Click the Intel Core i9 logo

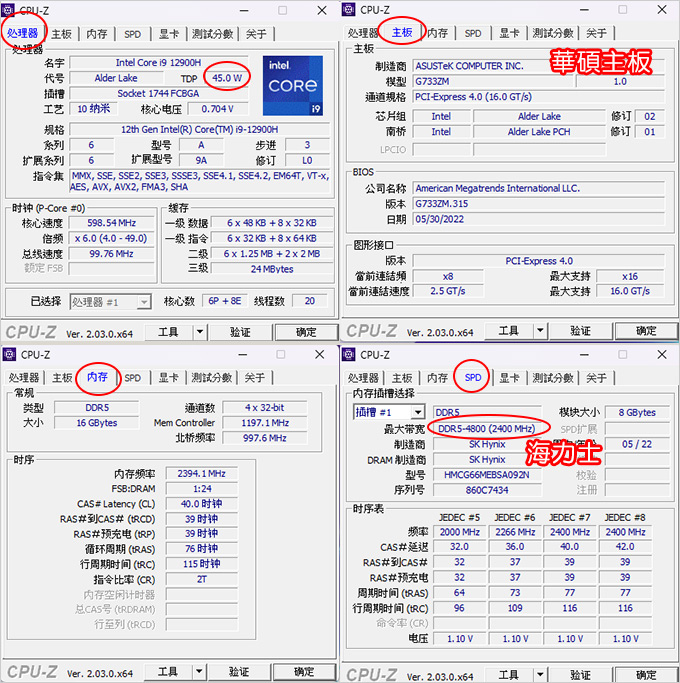[293, 85]
